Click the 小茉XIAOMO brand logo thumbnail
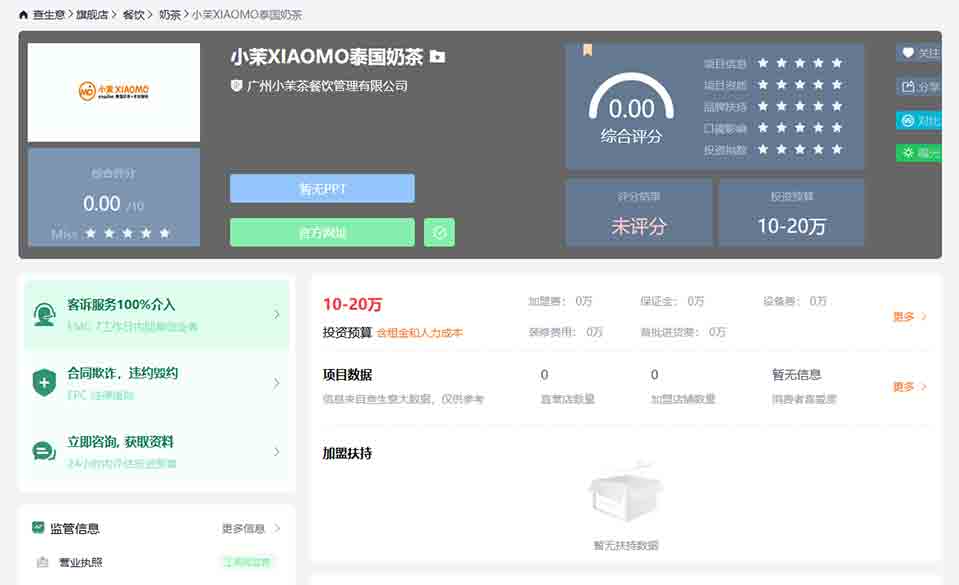Screen dimensions: 959x585 (114, 92)
